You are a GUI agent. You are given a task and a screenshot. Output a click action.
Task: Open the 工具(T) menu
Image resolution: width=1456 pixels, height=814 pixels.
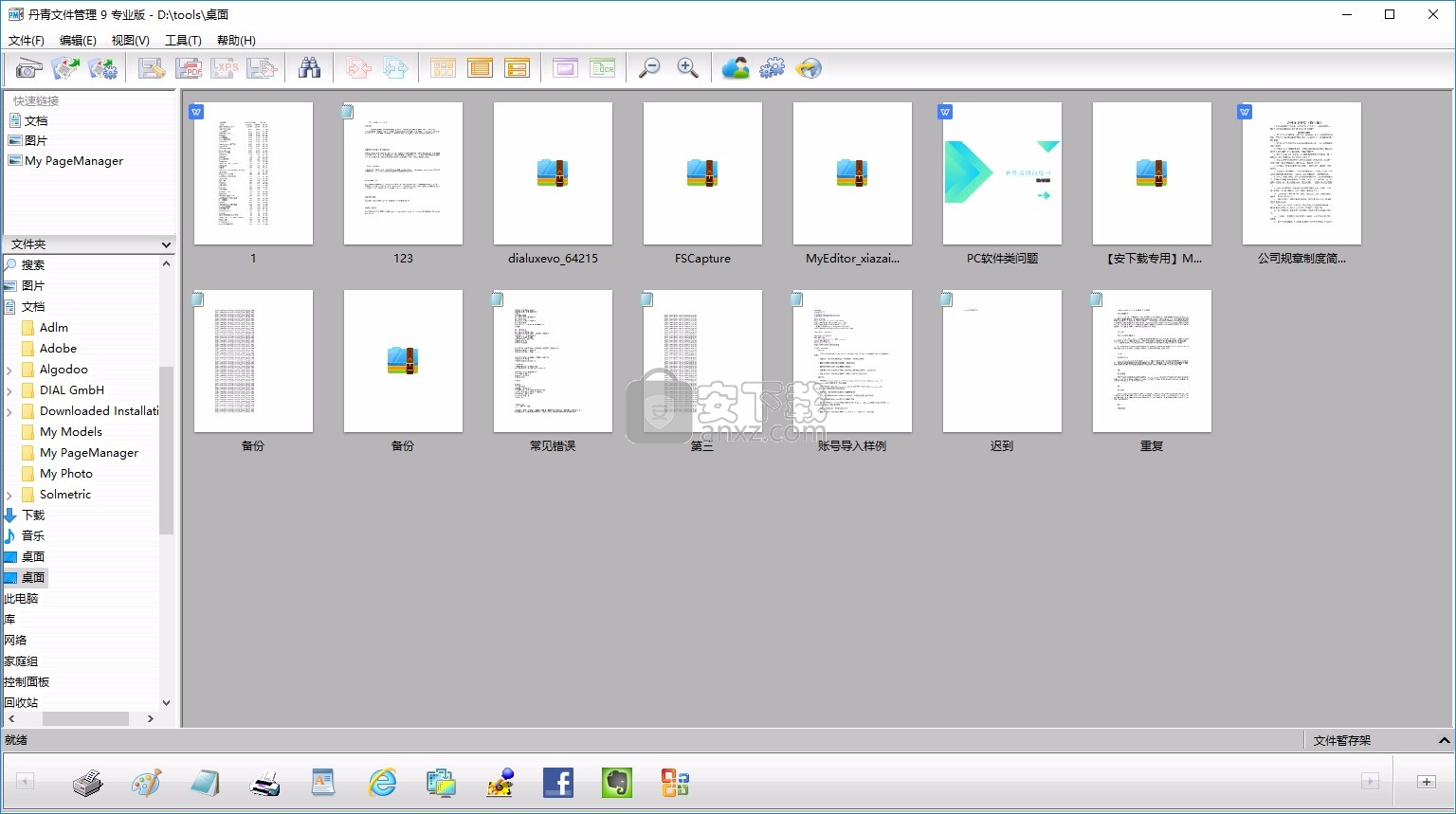183,40
